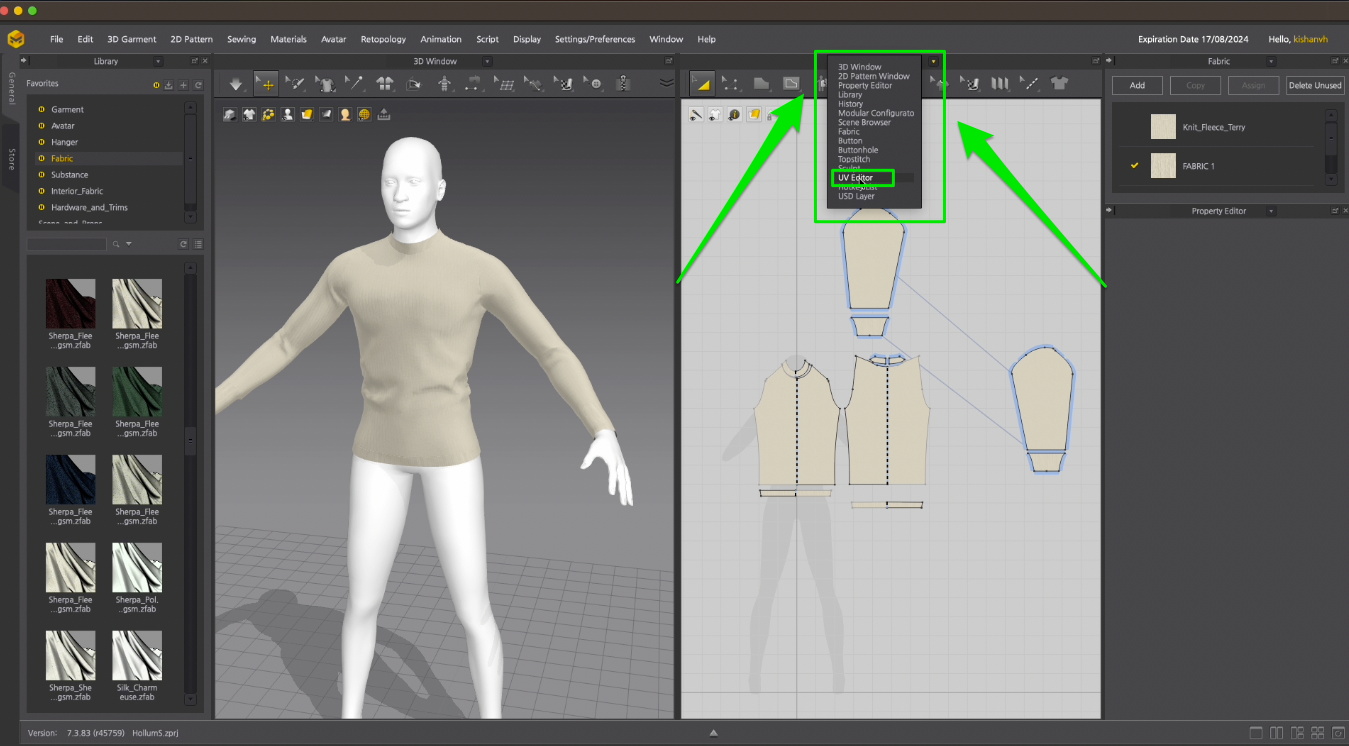Choose the Edit Curve Point tool in 2D toolbar

click(x=731, y=84)
